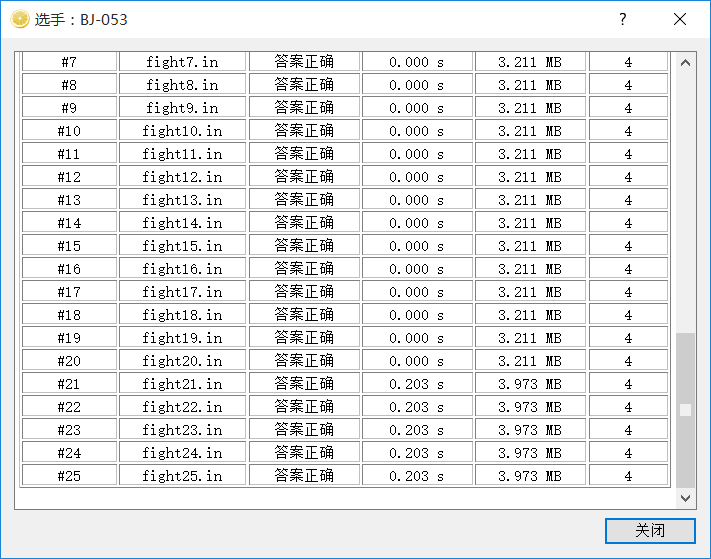
Task: Select the fight24.in cell
Action: pyautogui.click(x=182, y=453)
